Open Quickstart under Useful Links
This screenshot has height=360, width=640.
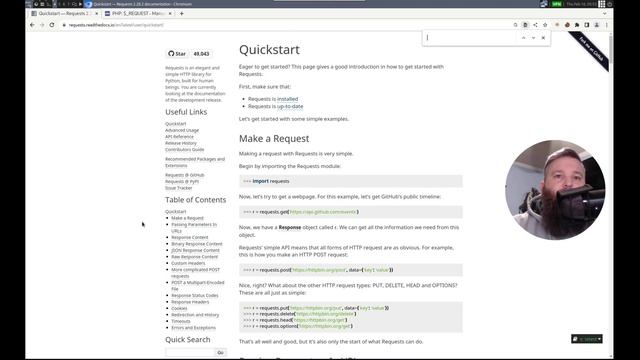click(x=176, y=124)
